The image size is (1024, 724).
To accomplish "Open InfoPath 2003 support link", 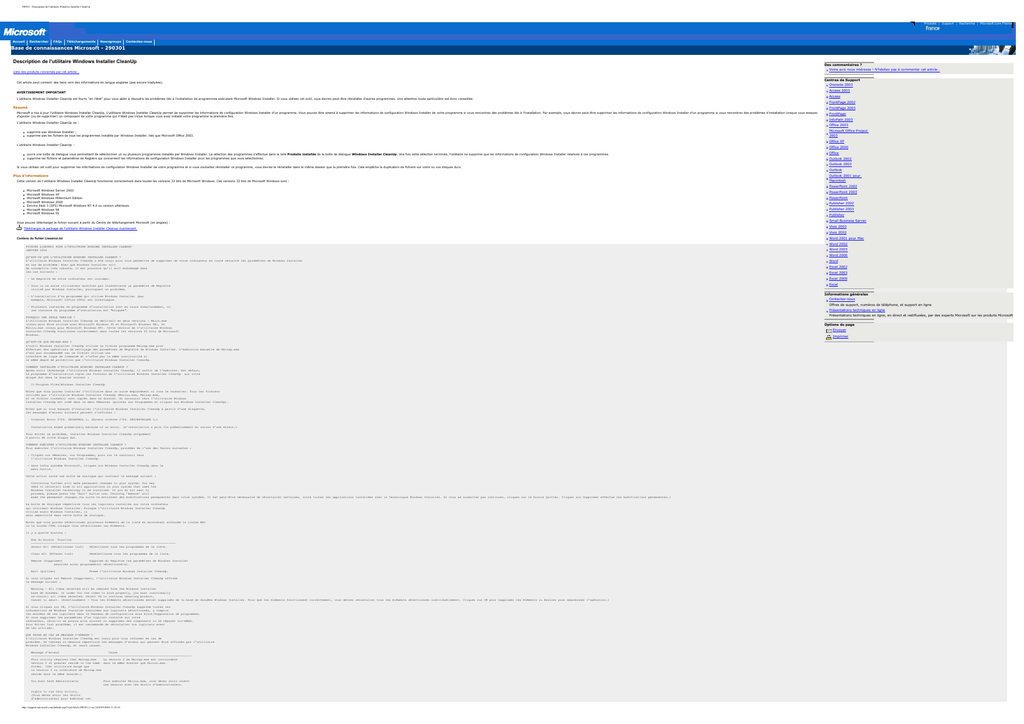I will [840, 119].
